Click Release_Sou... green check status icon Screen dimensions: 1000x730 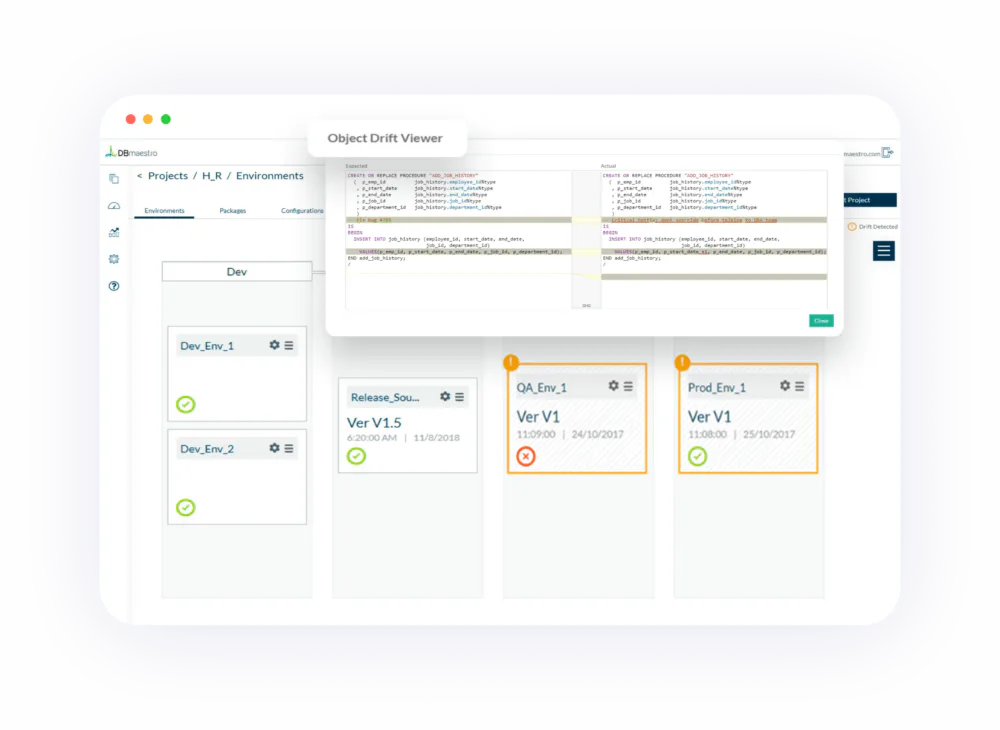(x=357, y=456)
